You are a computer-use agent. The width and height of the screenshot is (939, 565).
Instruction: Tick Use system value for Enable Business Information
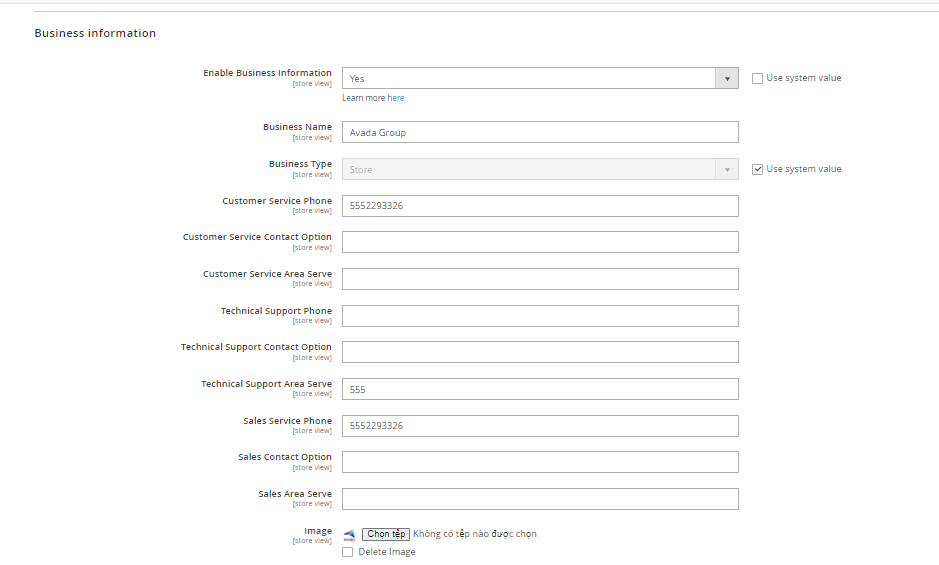click(x=758, y=78)
